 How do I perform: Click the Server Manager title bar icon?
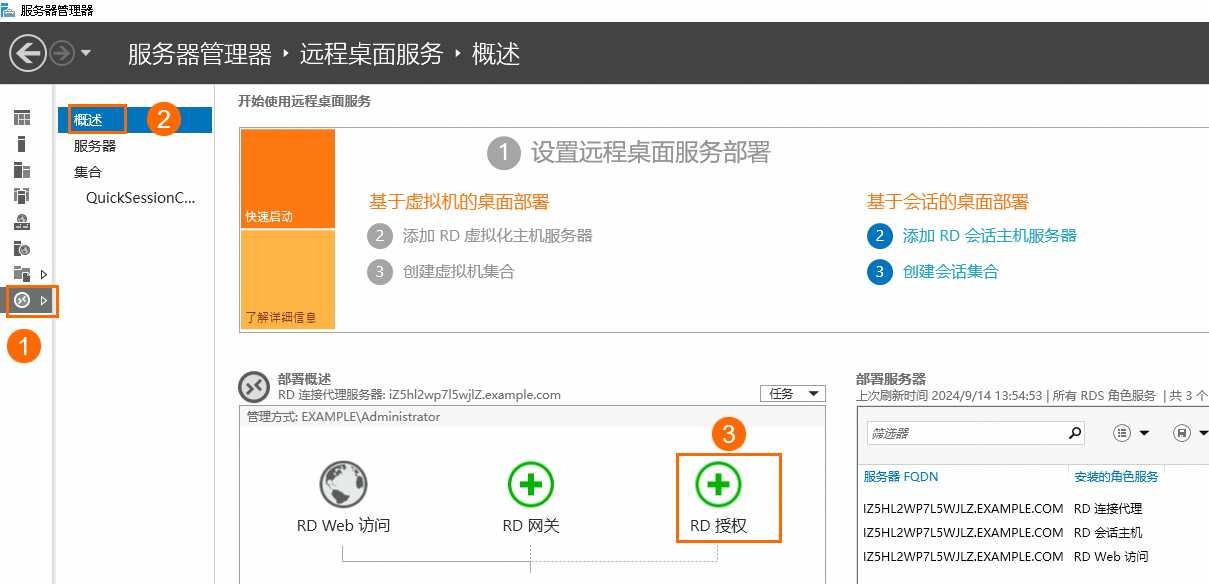pyautogui.click(x=8, y=10)
